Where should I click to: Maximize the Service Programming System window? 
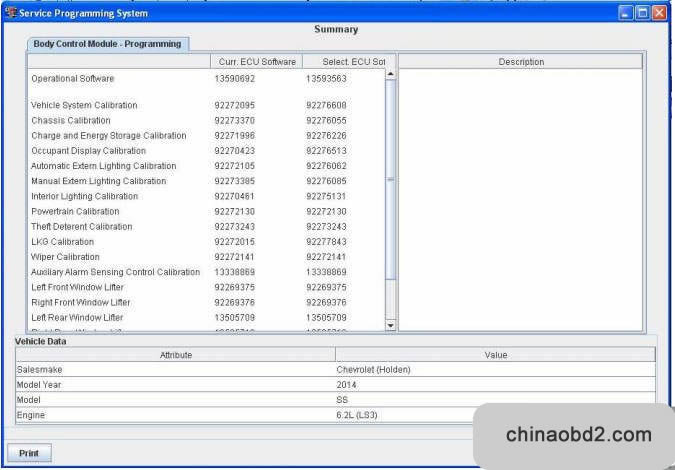pyautogui.click(x=642, y=13)
